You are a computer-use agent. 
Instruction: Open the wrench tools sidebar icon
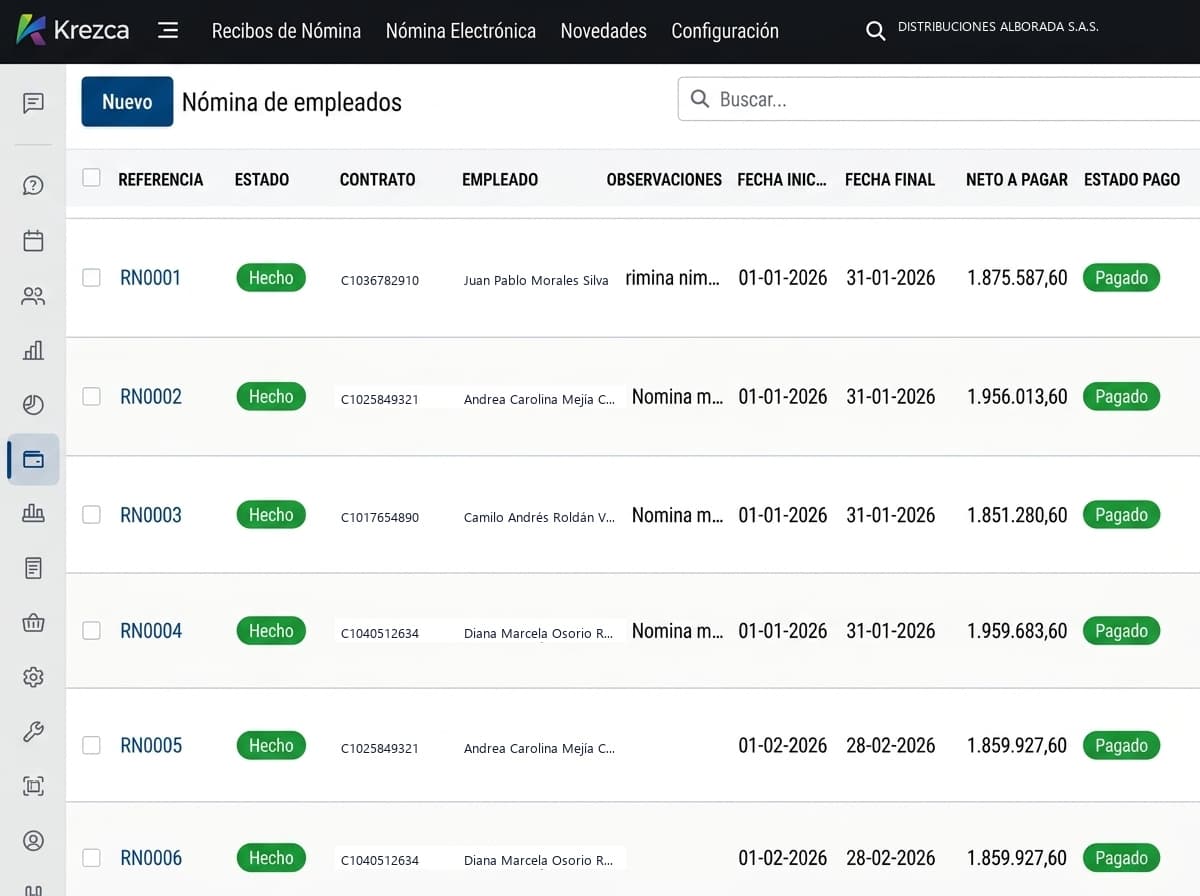click(33, 732)
